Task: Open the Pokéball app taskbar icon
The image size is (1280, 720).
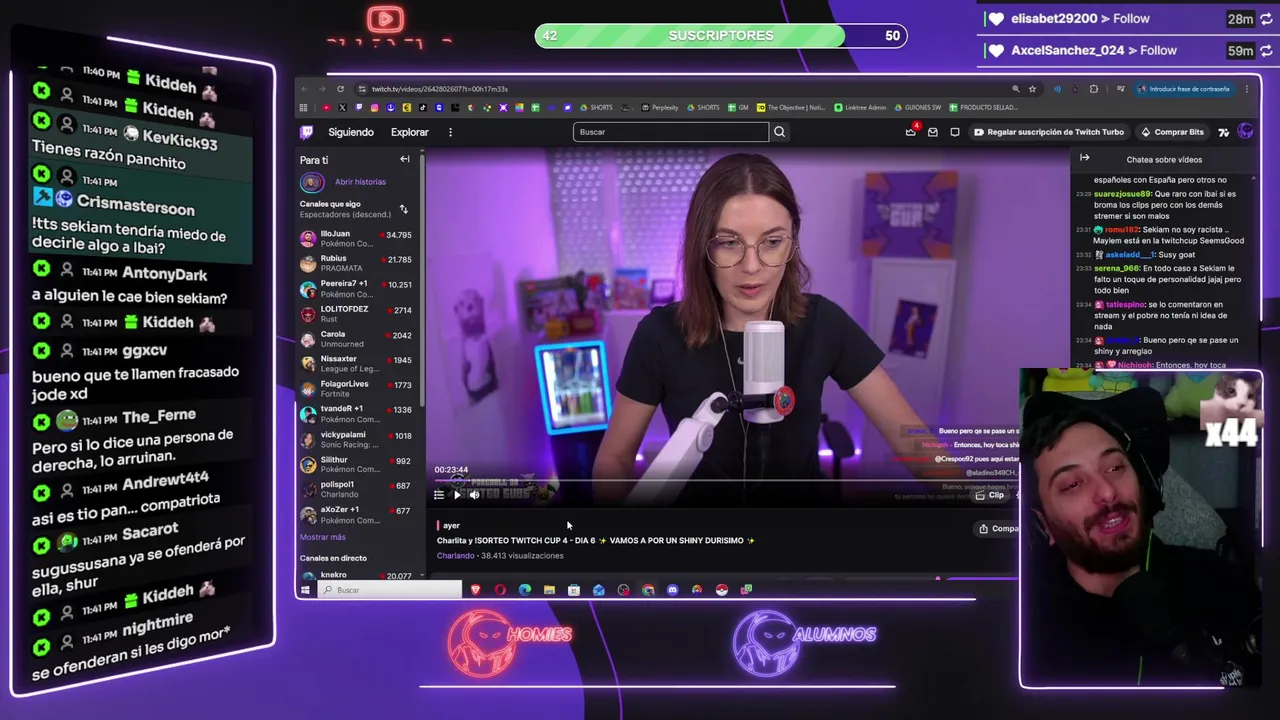Action: 722,590
